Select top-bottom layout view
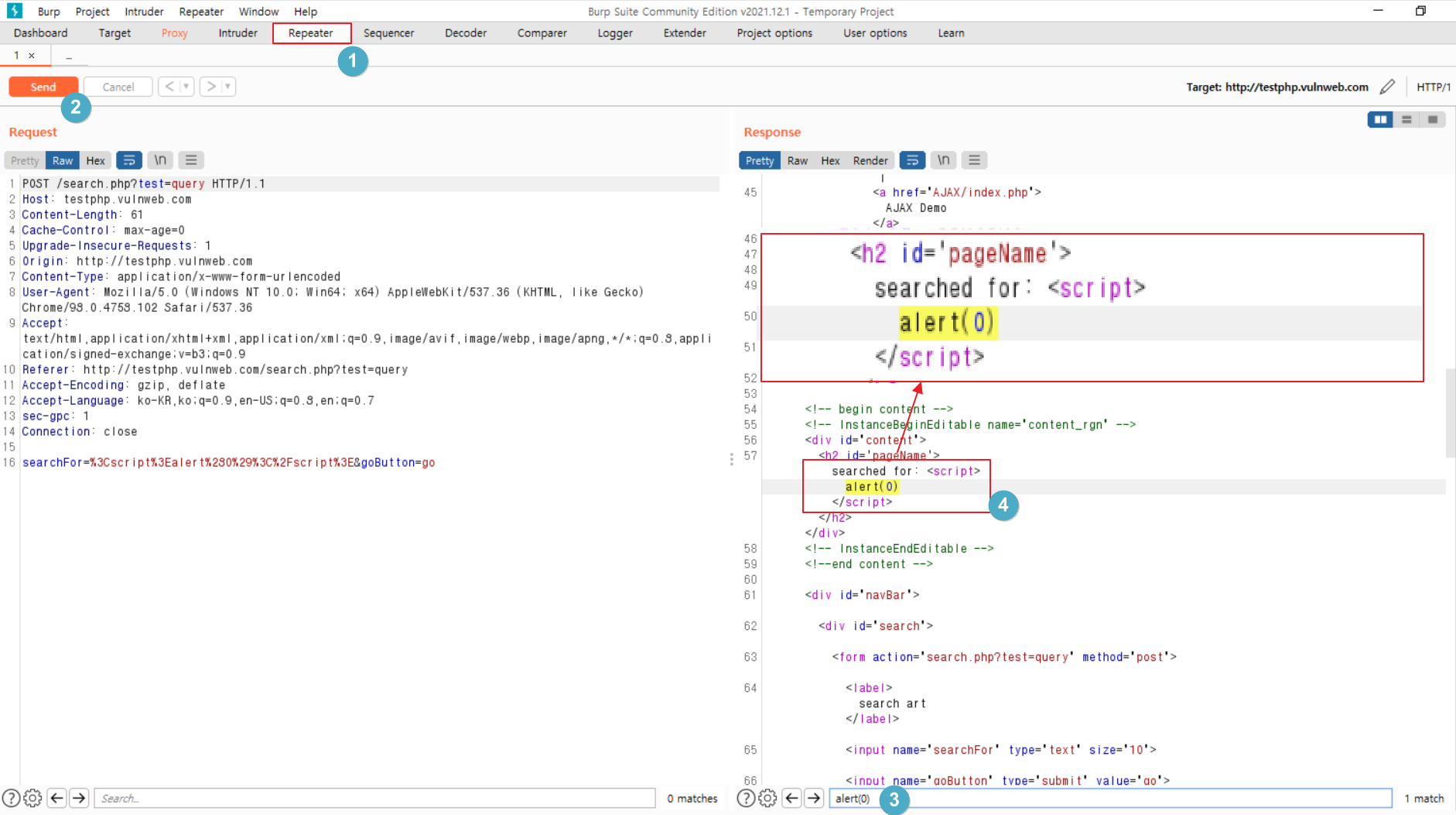This screenshot has width=1456, height=815. pyautogui.click(x=1406, y=119)
